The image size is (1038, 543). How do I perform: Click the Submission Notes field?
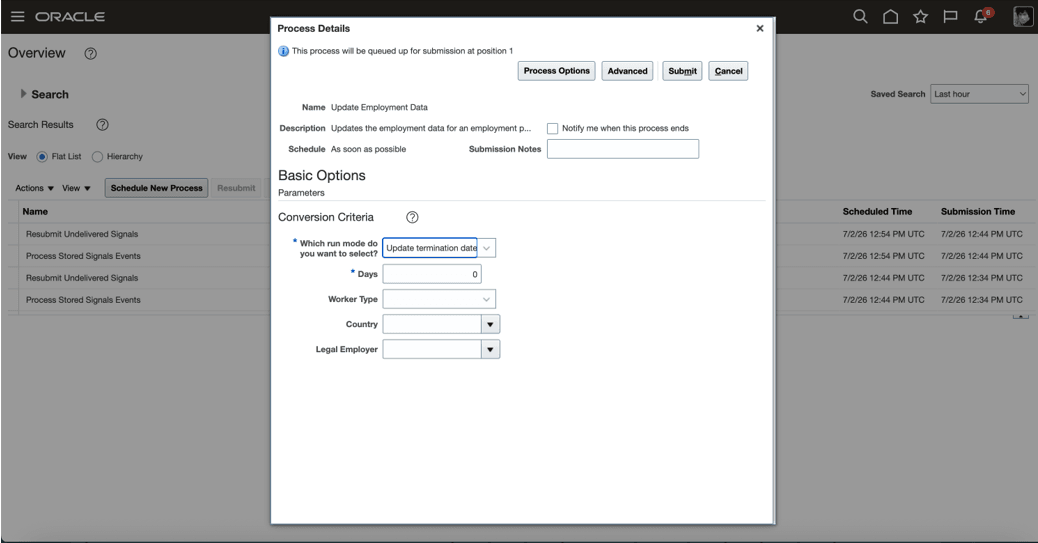coord(623,149)
